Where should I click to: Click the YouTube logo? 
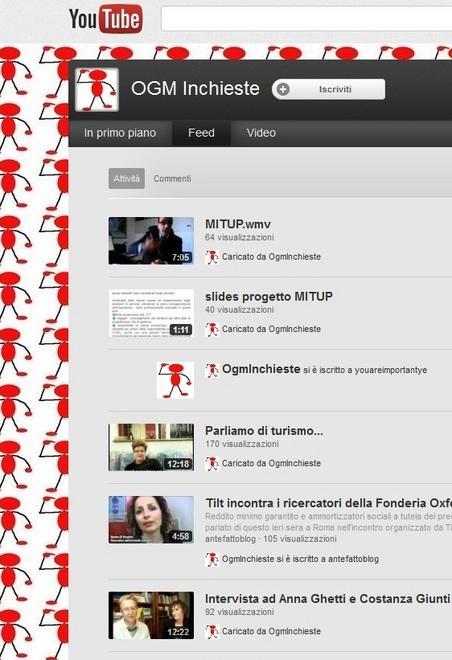tap(106, 19)
